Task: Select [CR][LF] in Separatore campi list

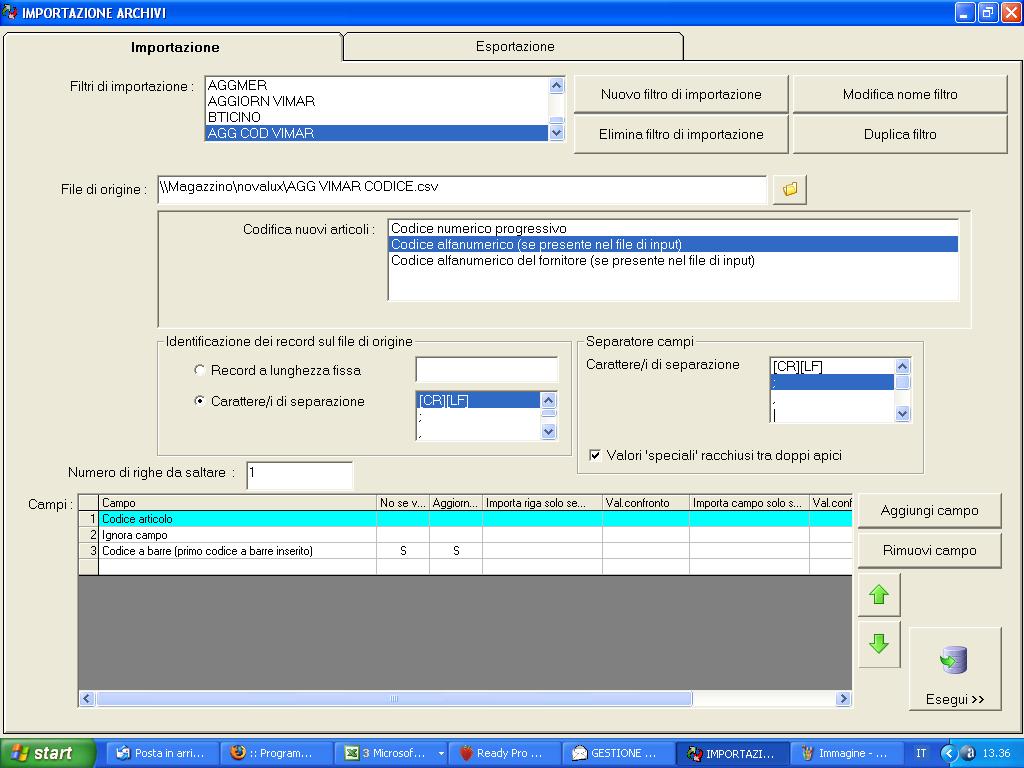Action: 832,366
